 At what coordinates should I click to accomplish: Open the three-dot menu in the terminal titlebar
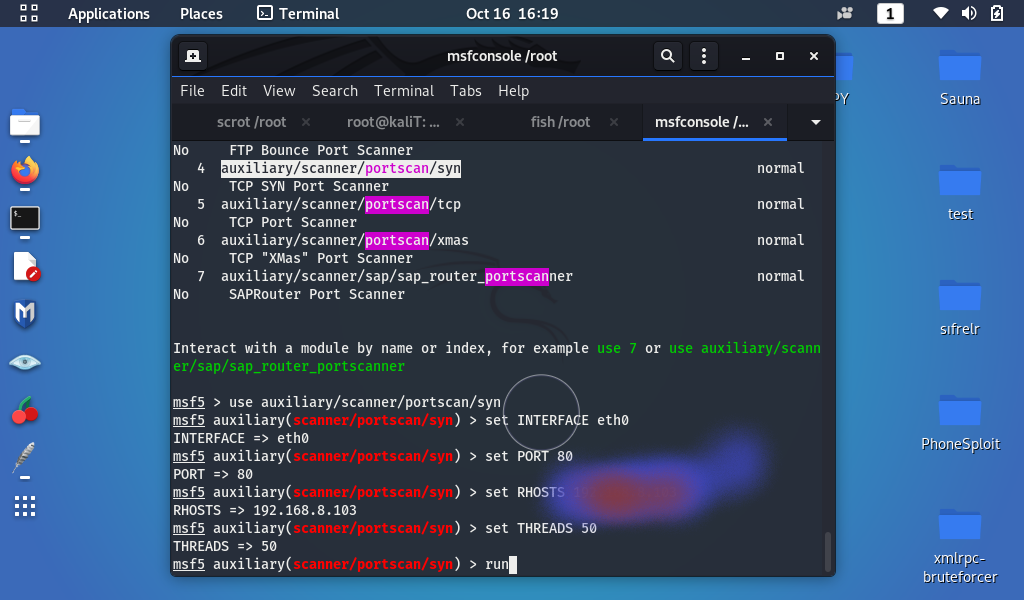tap(704, 56)
